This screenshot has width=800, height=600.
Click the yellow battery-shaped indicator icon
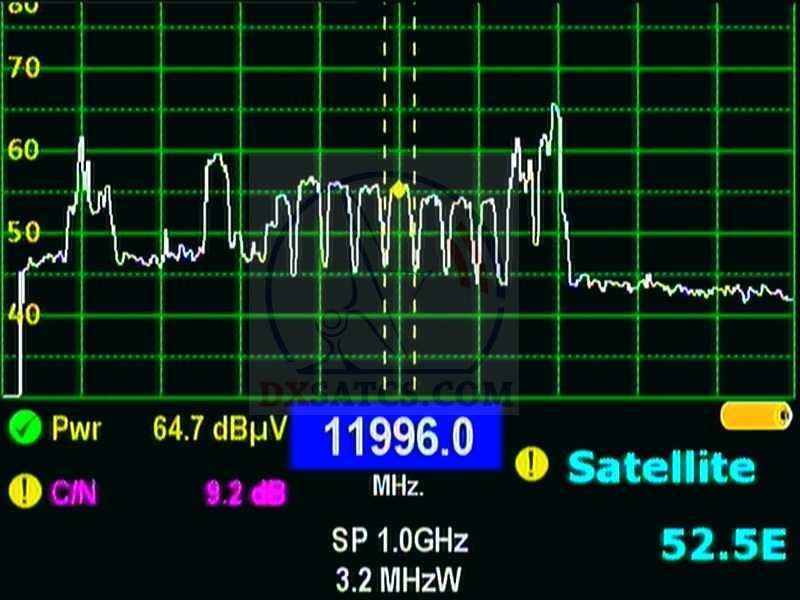(x=755, y=416)
